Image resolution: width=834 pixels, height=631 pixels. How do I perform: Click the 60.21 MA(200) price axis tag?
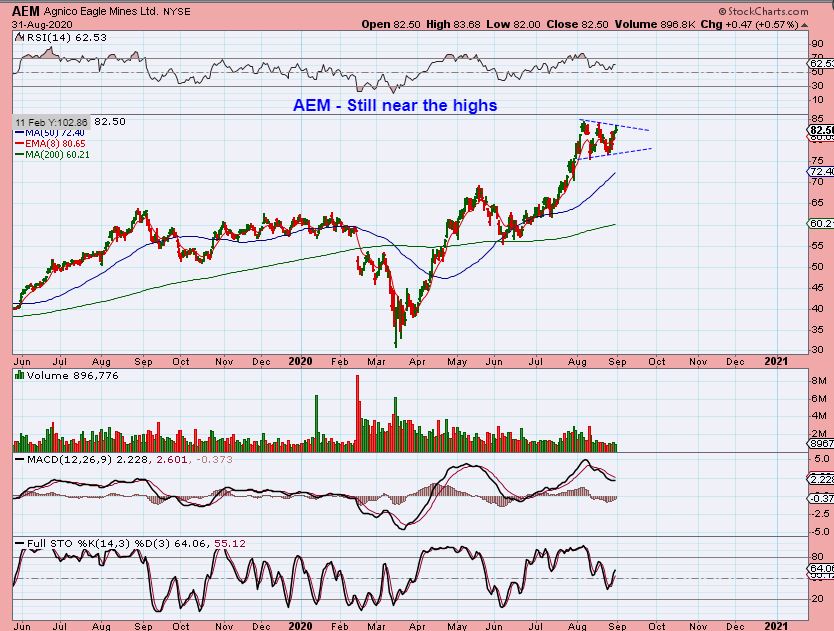(821, 223)
